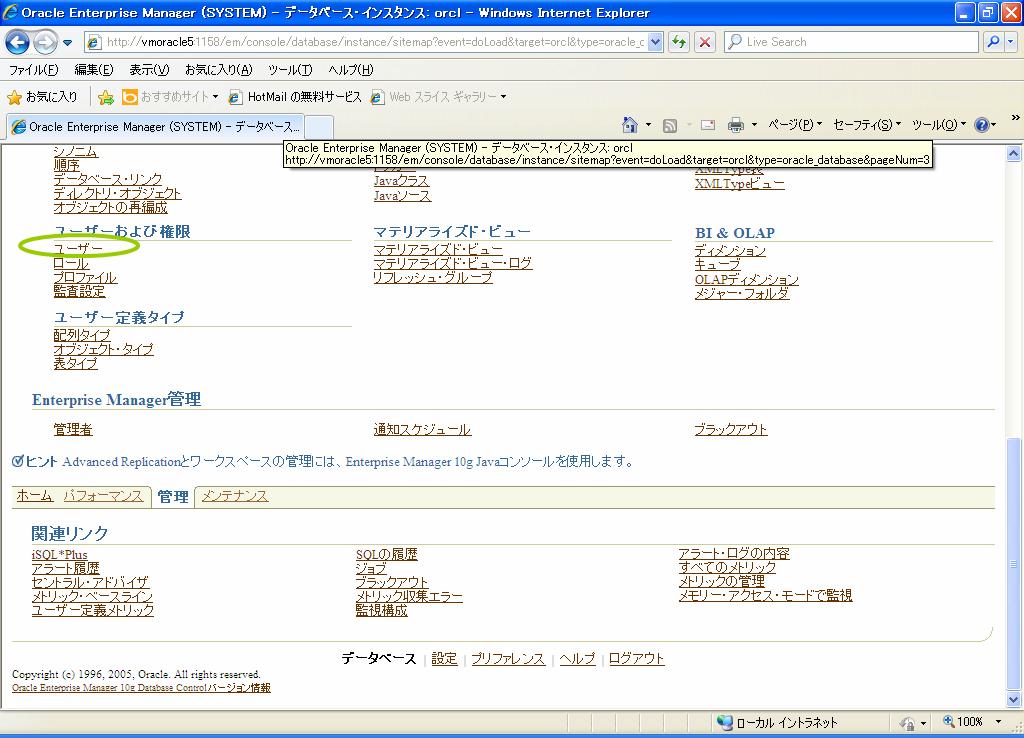This screenshot has height=738, width=1024.
Task: Open the 表示(V) menu
Action: pos(149,70)
